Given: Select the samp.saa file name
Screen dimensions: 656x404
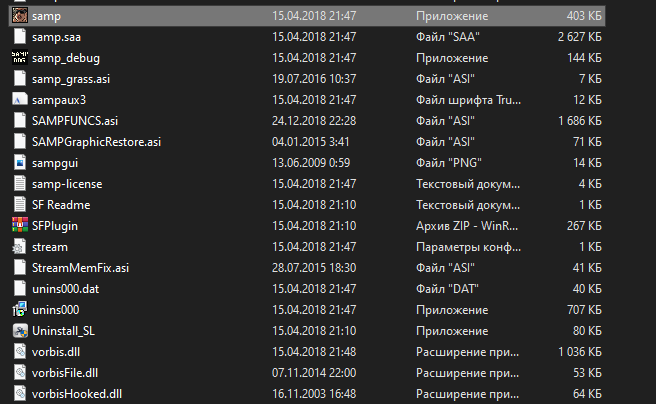Looking at the screenshot, I should [56, 38].
